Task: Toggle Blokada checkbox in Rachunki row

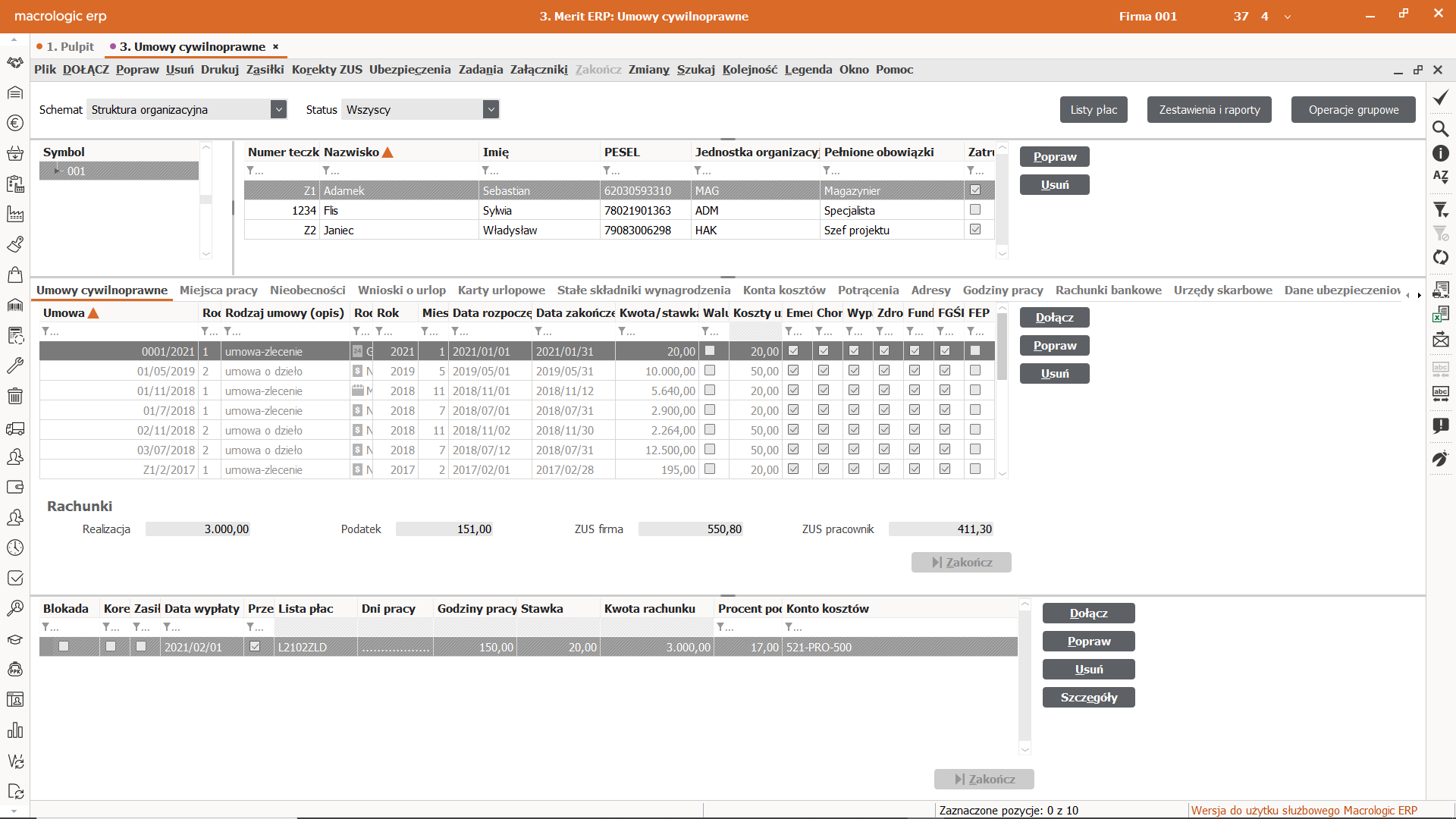Action: pos(64,647)
